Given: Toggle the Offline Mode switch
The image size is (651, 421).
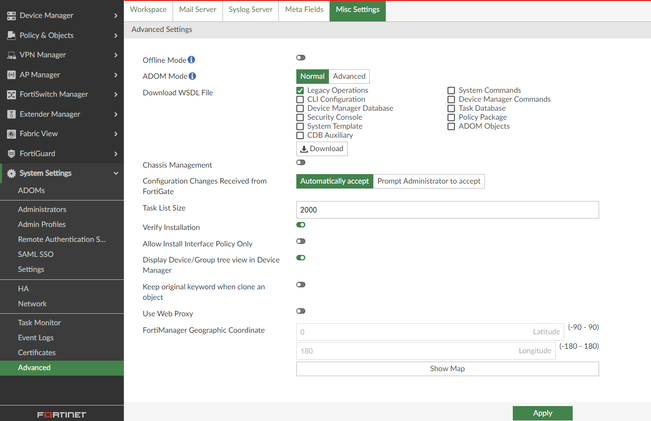Looking at the screenshot, I should (x=301, y=58).
